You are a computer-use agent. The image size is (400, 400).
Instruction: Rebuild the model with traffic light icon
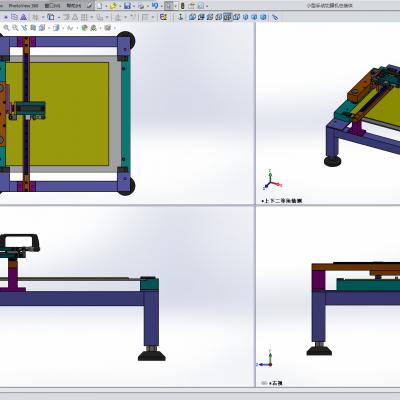click(x=182, y=6)
